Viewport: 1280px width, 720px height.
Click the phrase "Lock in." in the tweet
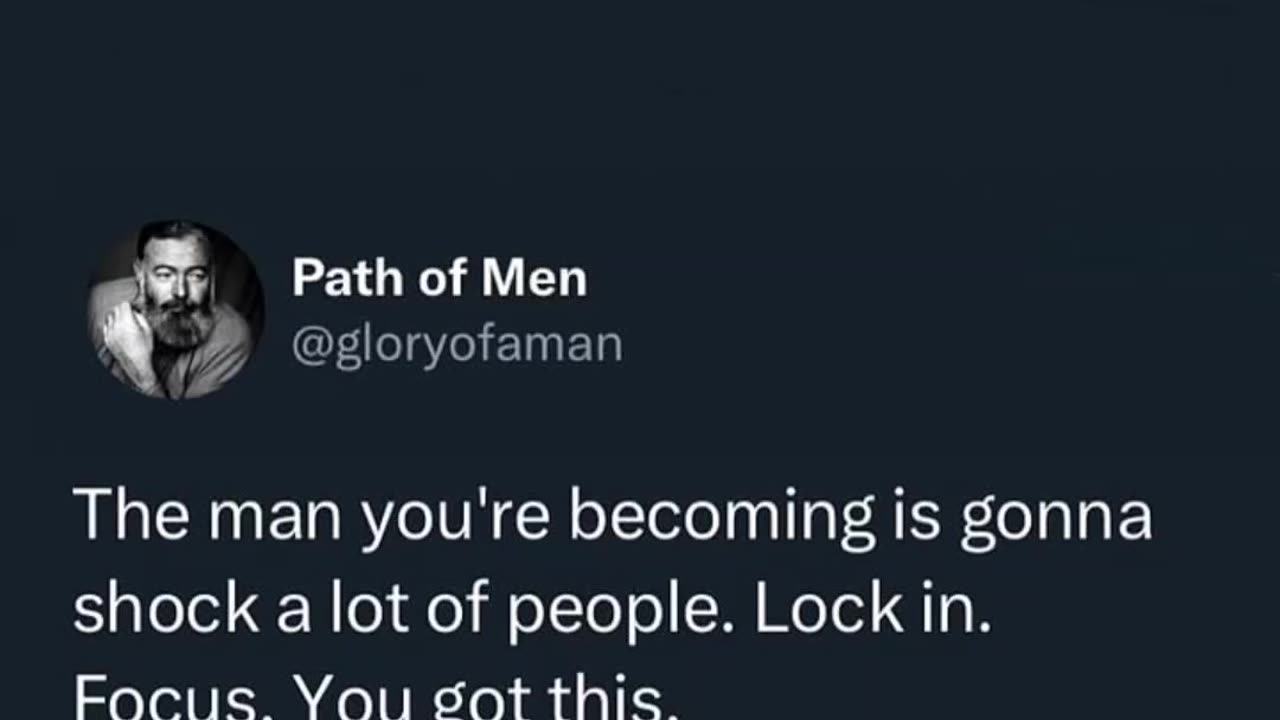pyautogui.click(x=872, y=612)
